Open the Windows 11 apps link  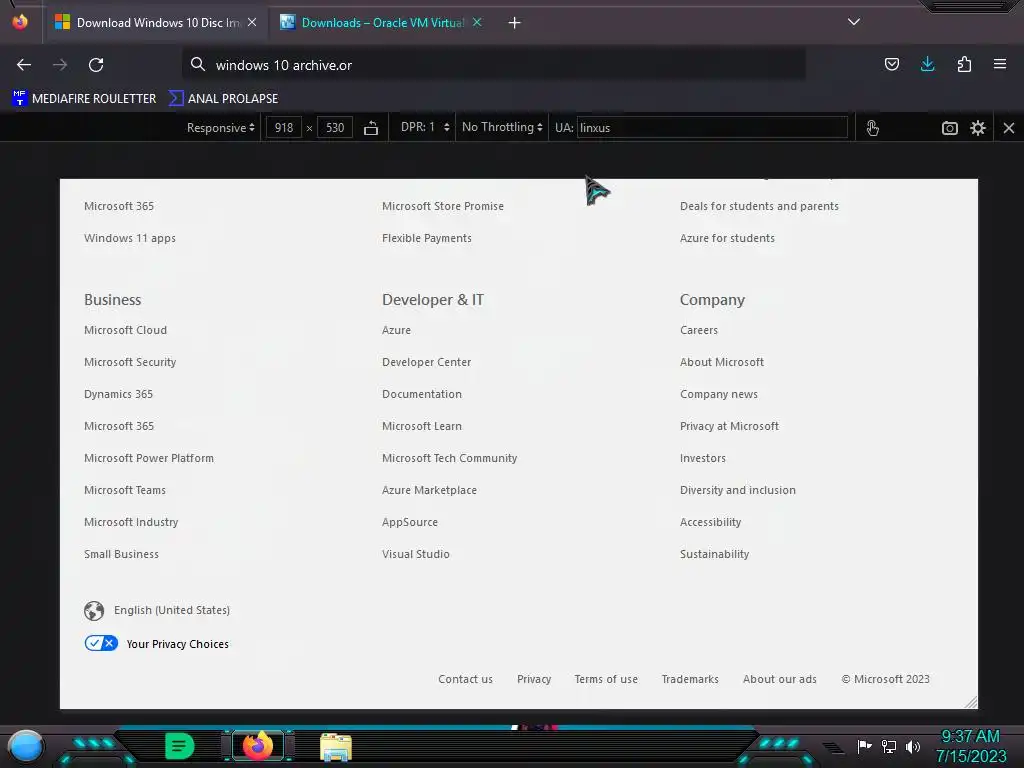pyautogui.click(x=130, y=238)
